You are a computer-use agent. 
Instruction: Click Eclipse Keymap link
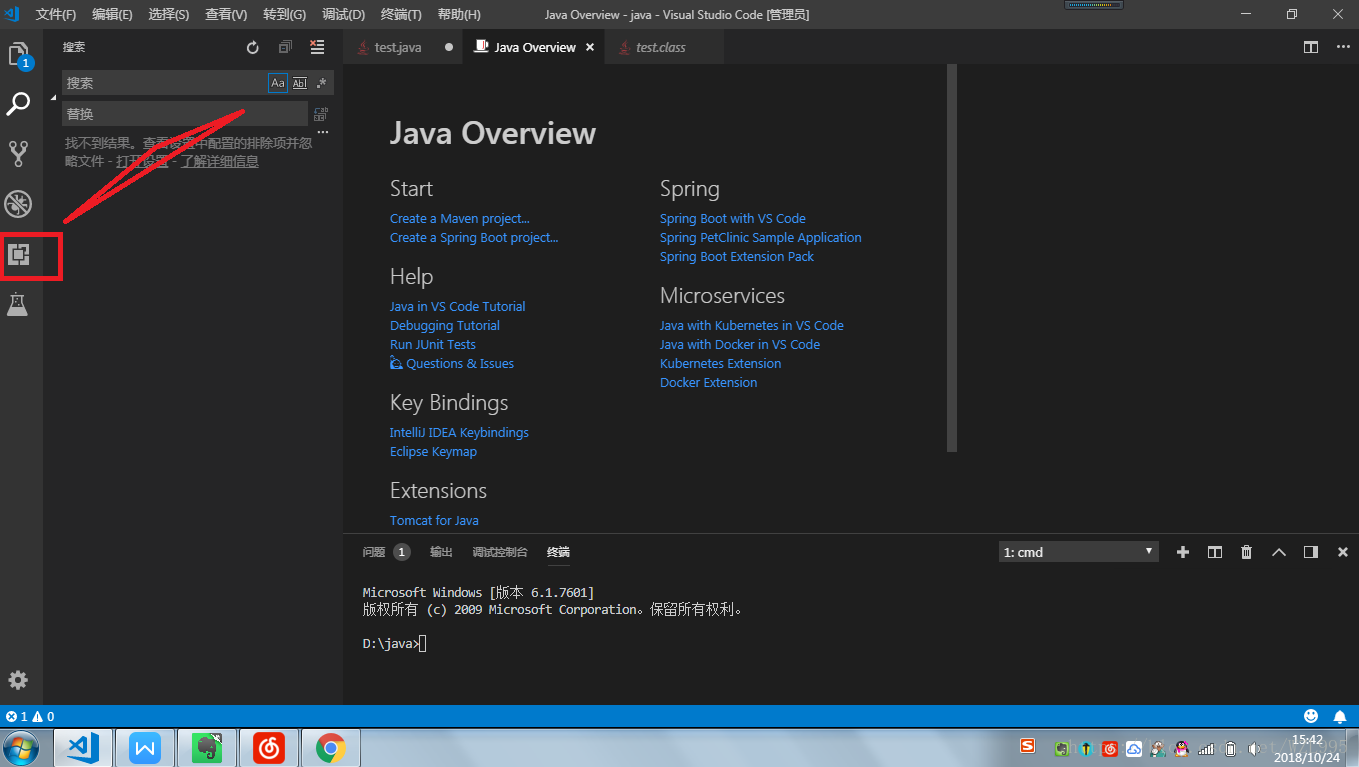(x=433, y=451)
